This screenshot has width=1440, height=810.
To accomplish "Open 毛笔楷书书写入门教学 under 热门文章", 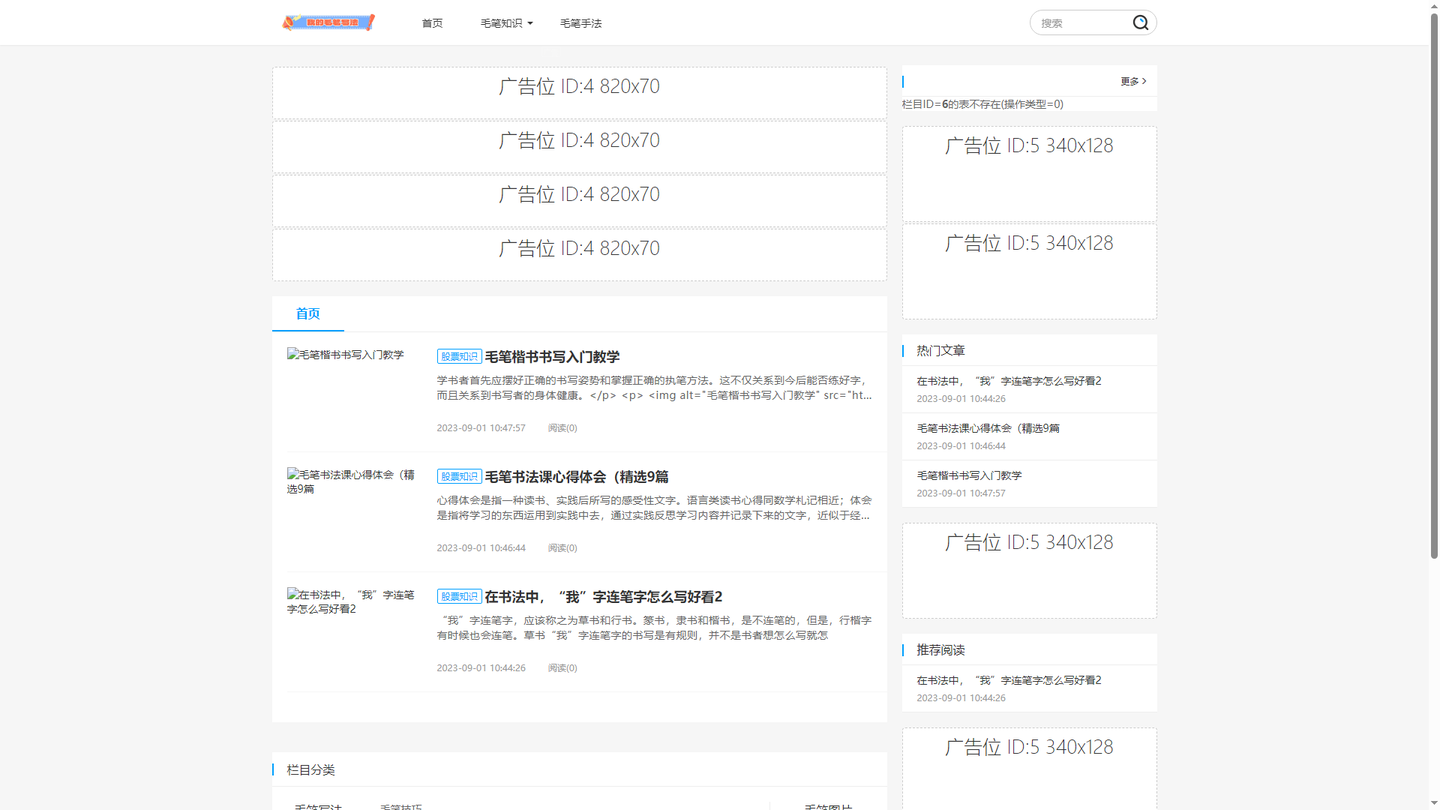I will click(969, 475).
